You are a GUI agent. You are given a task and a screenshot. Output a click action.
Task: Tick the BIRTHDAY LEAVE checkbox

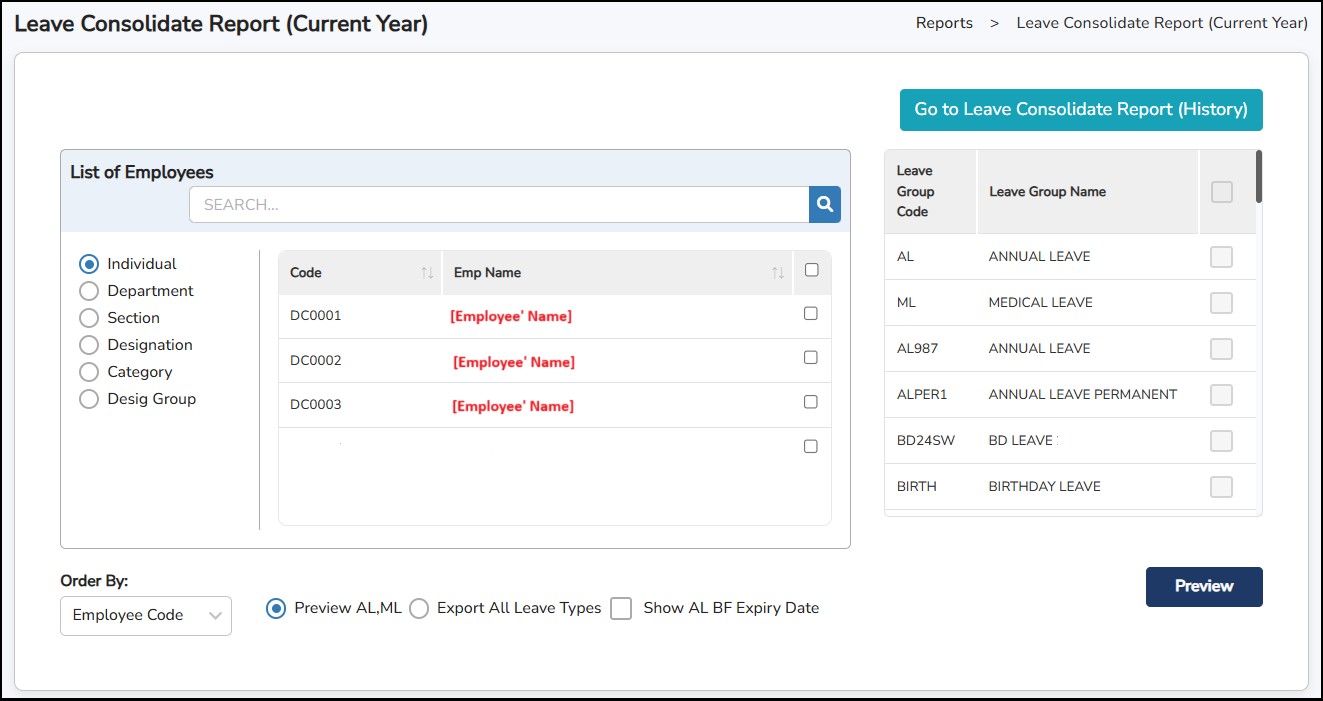1221,487
